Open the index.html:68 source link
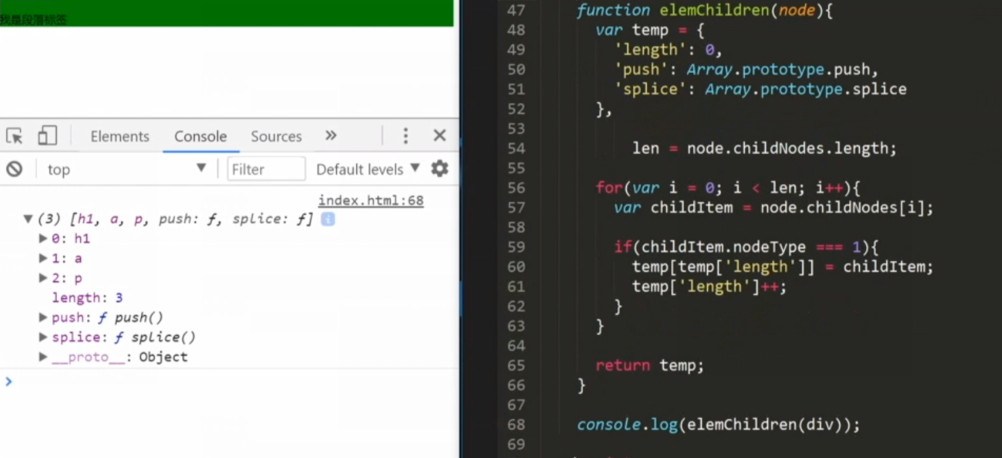Screen dimensions: 1002x458 [x=371, y=201]
